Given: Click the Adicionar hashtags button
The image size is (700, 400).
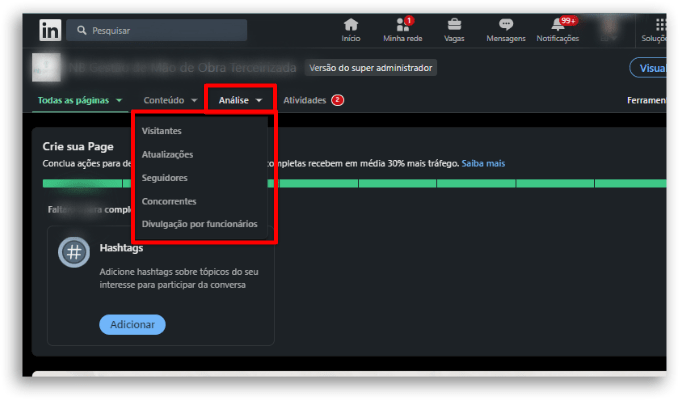Looking at the screenshot, I should (x=132, y=325).
